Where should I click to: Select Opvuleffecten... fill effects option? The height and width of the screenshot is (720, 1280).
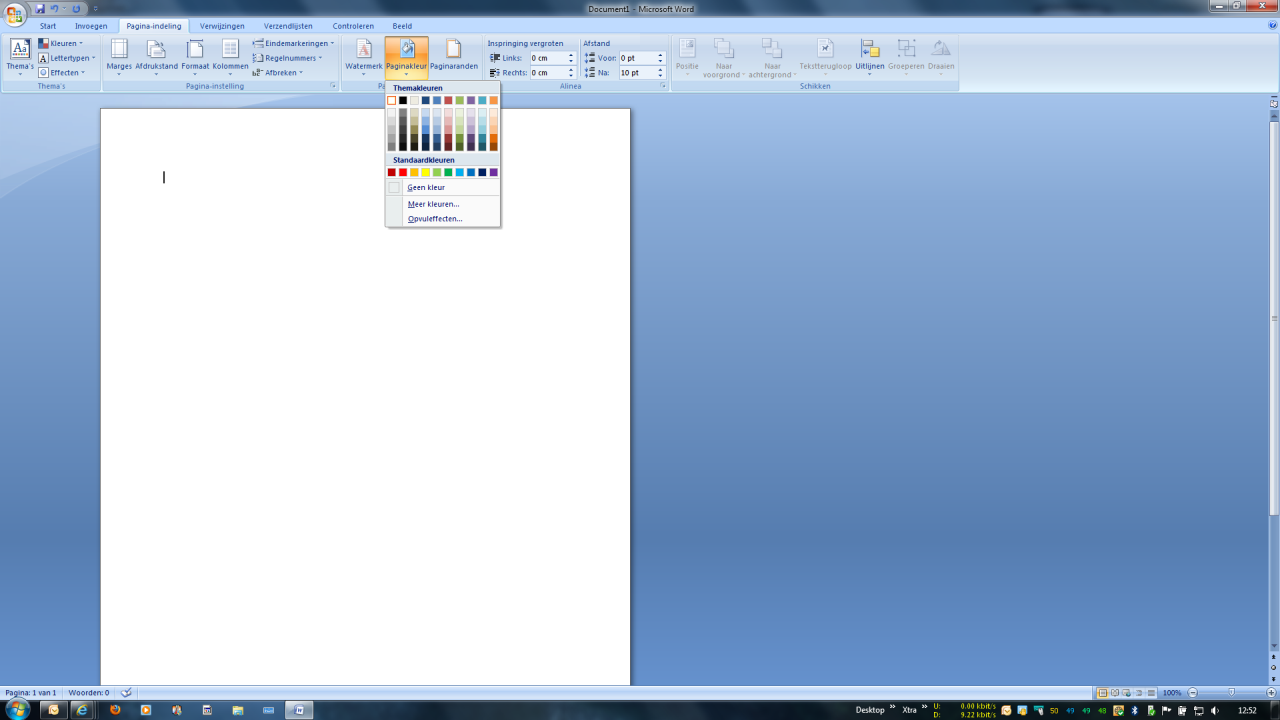435,218
